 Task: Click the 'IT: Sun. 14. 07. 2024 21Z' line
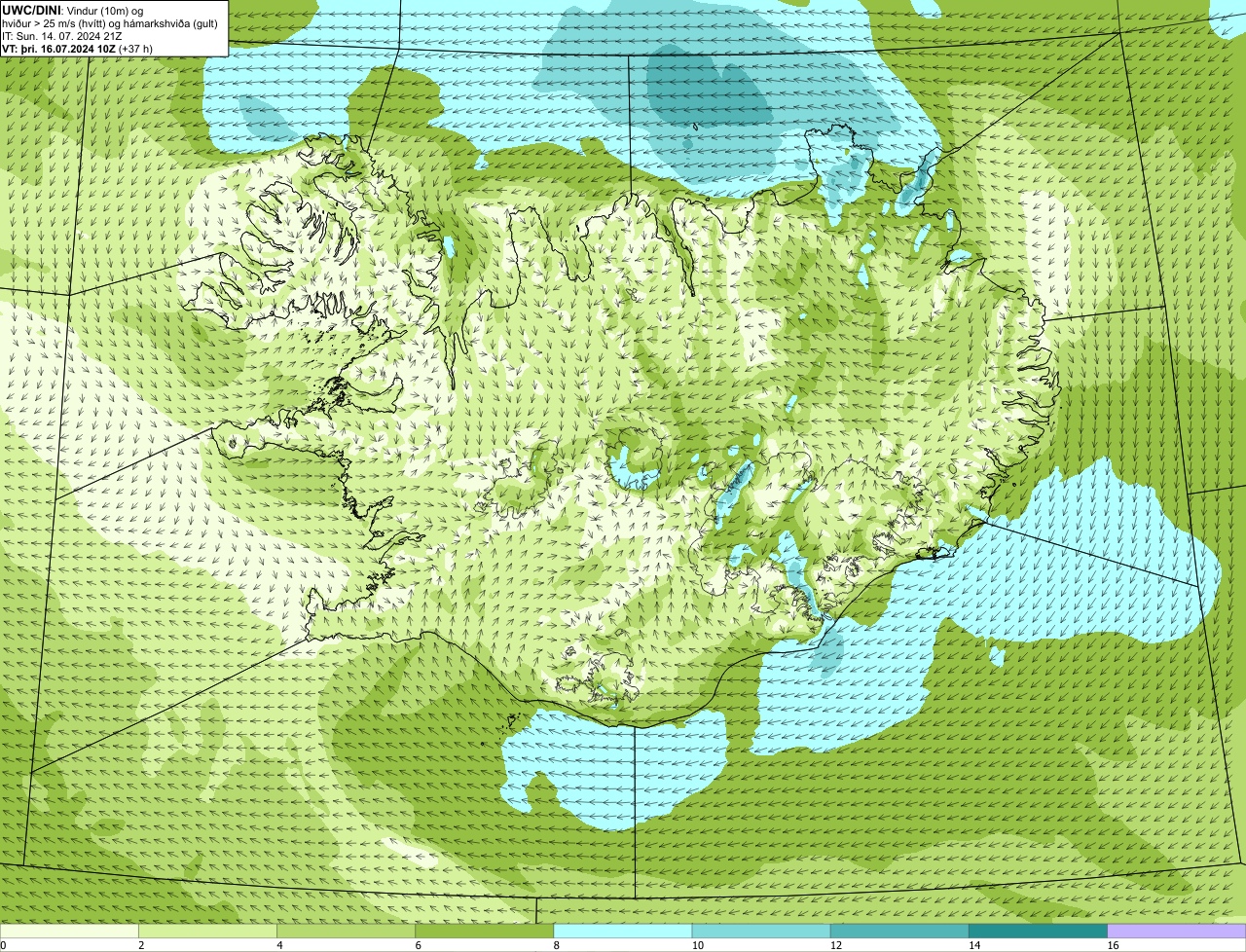click(x=62, y=36)
